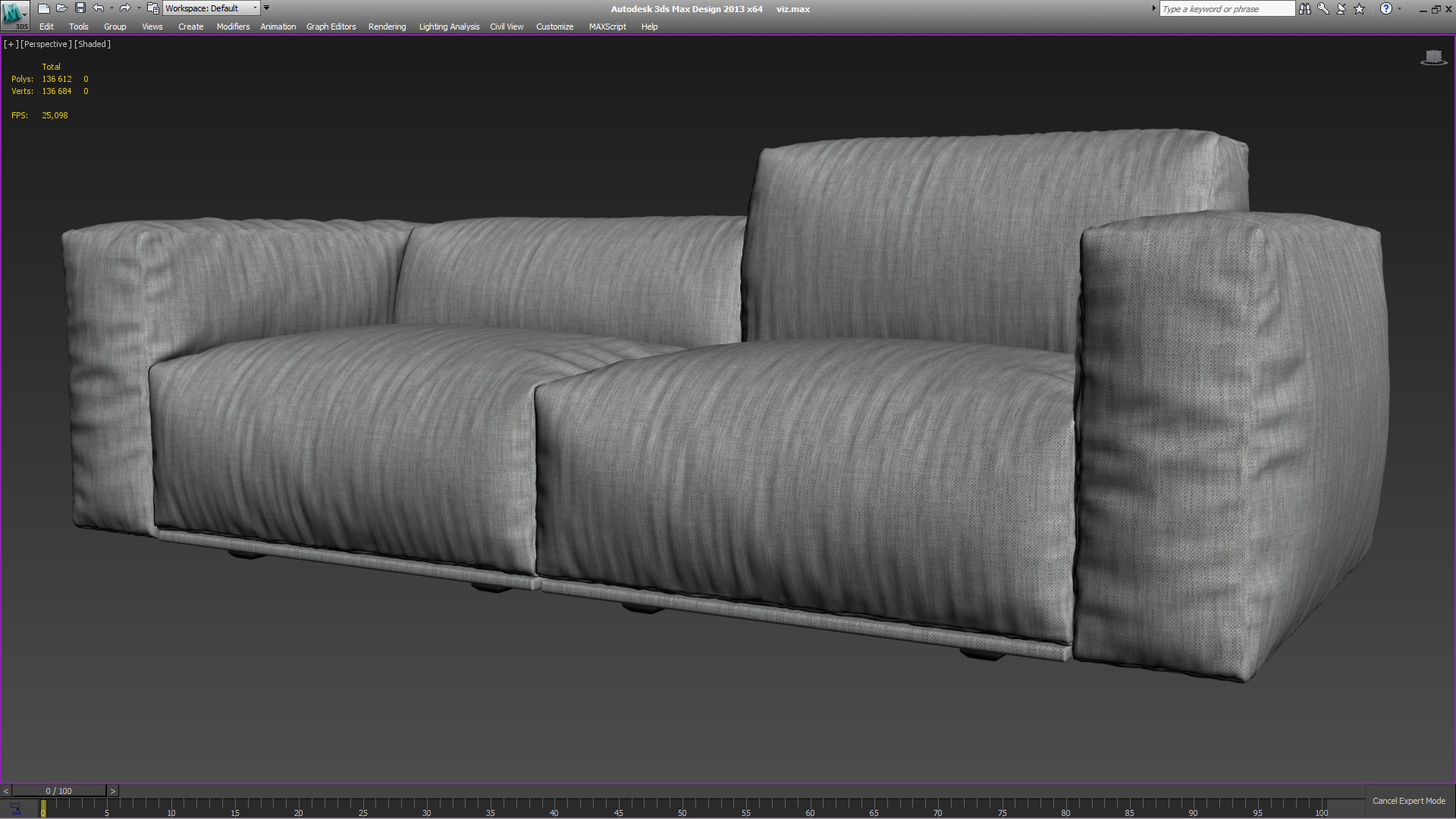Click frame 0 marker on the track bar

(43, 809)
